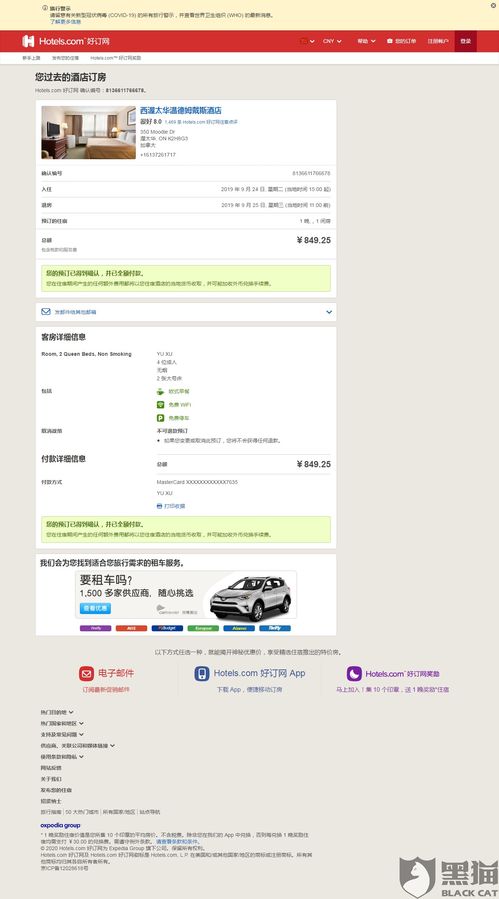Click the purple Rewards moon icon

pyautogui.click(x=354, y=674)
